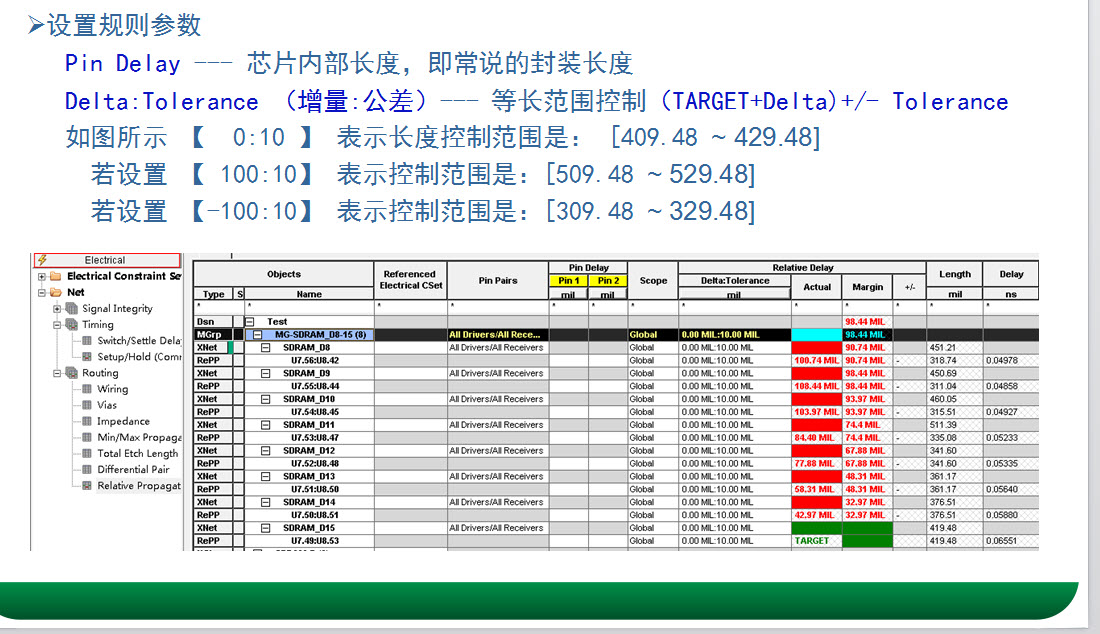Click the lightning bolt icon on Electrical tab

(x=42, y=260)
